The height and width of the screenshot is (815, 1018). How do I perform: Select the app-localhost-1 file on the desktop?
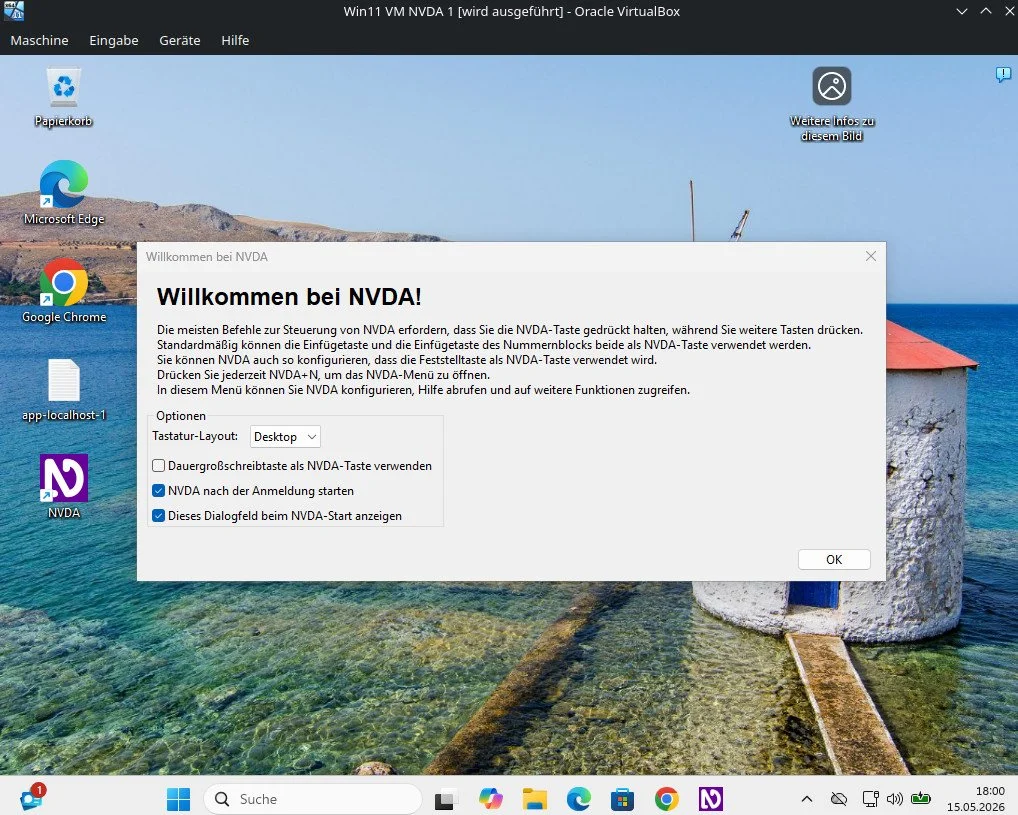tap(64, 390)
